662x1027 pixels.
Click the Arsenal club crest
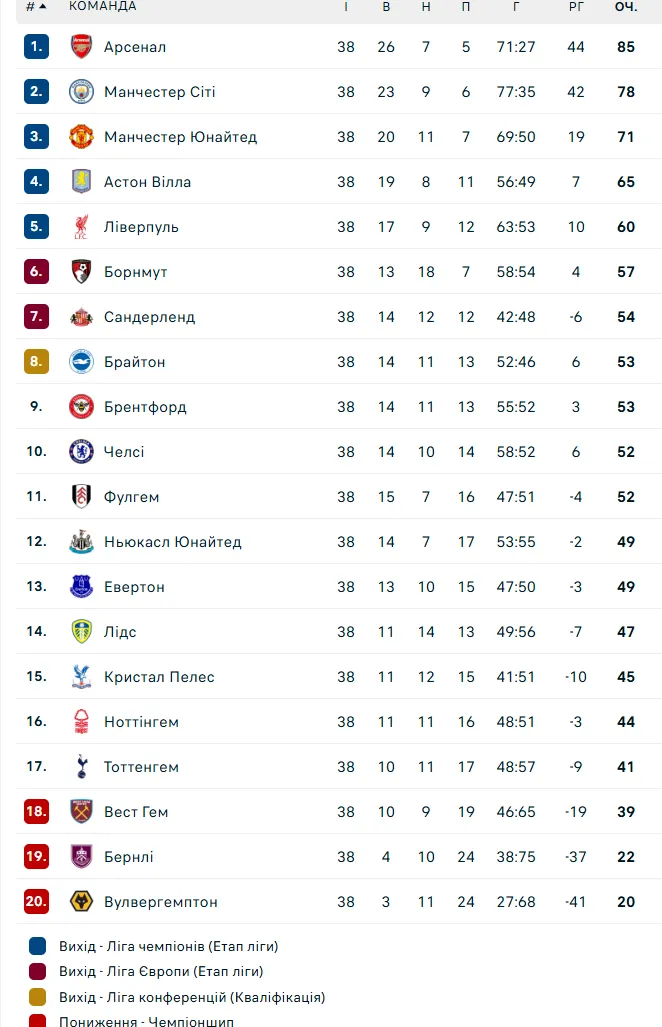click(81, 47)
